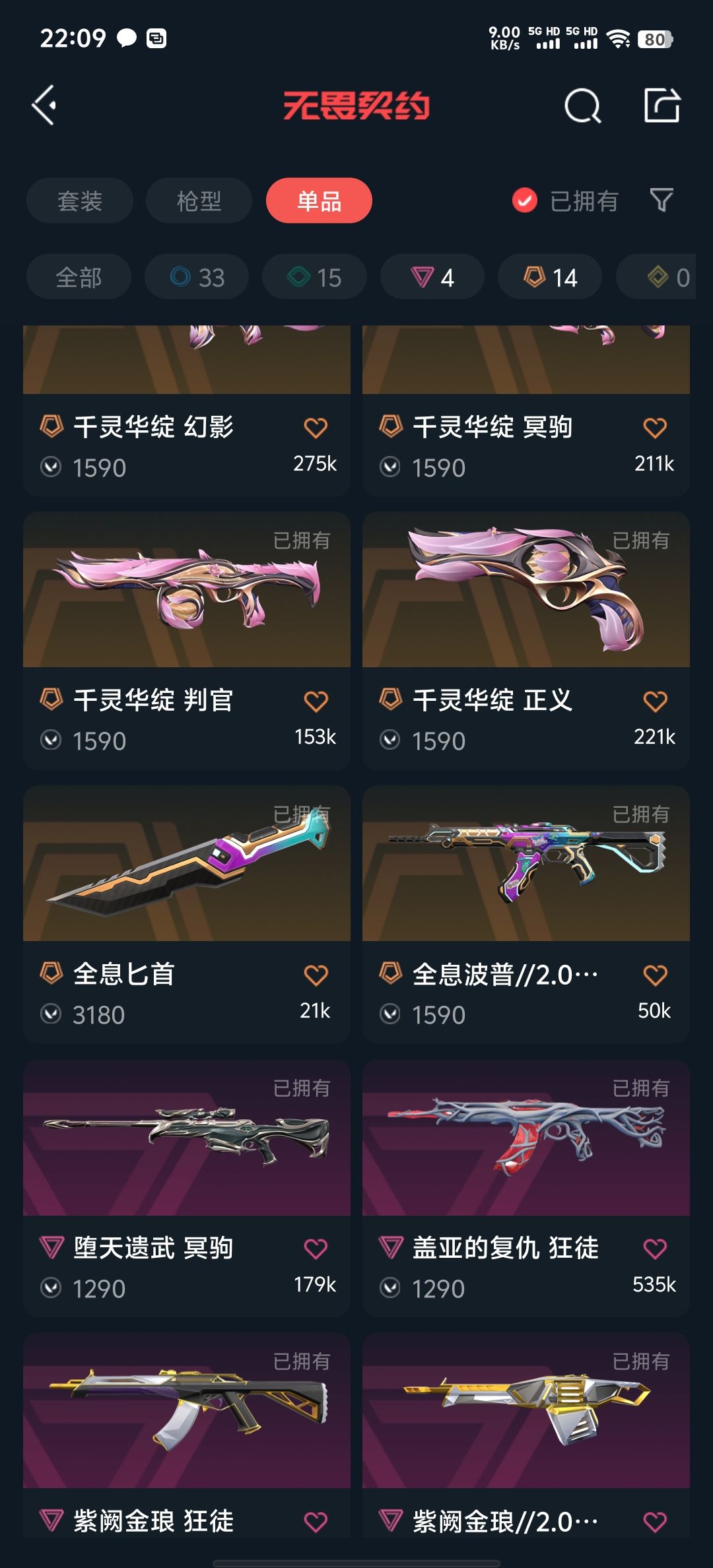The height and width of the screenshot is (1568, 713).
Task: Select the green tier 15 filter
Action: pos(314,277)
